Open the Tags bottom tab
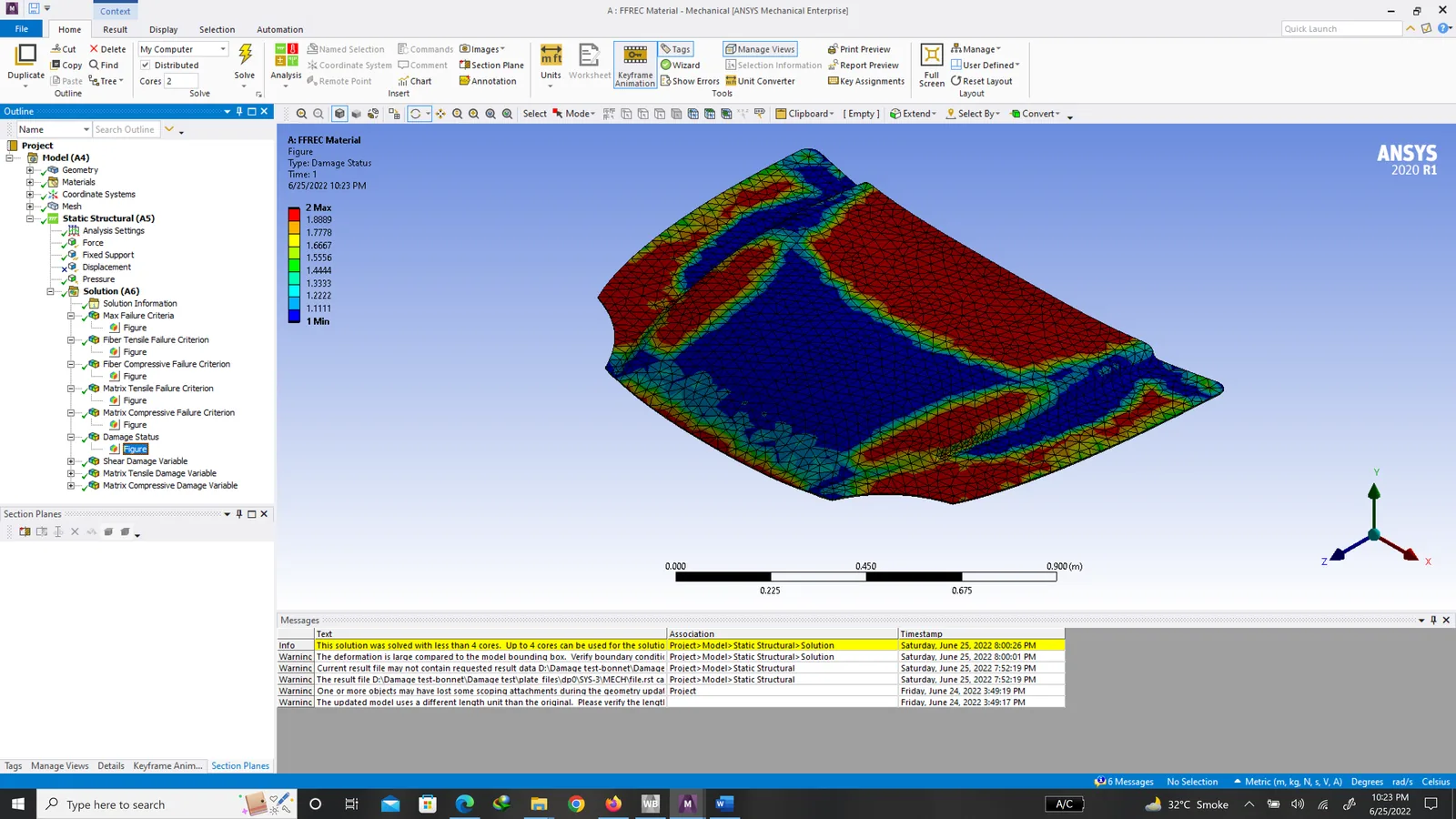Image resolution: width=1456 pixels, height=819 pixels. [x=13, y=765]
